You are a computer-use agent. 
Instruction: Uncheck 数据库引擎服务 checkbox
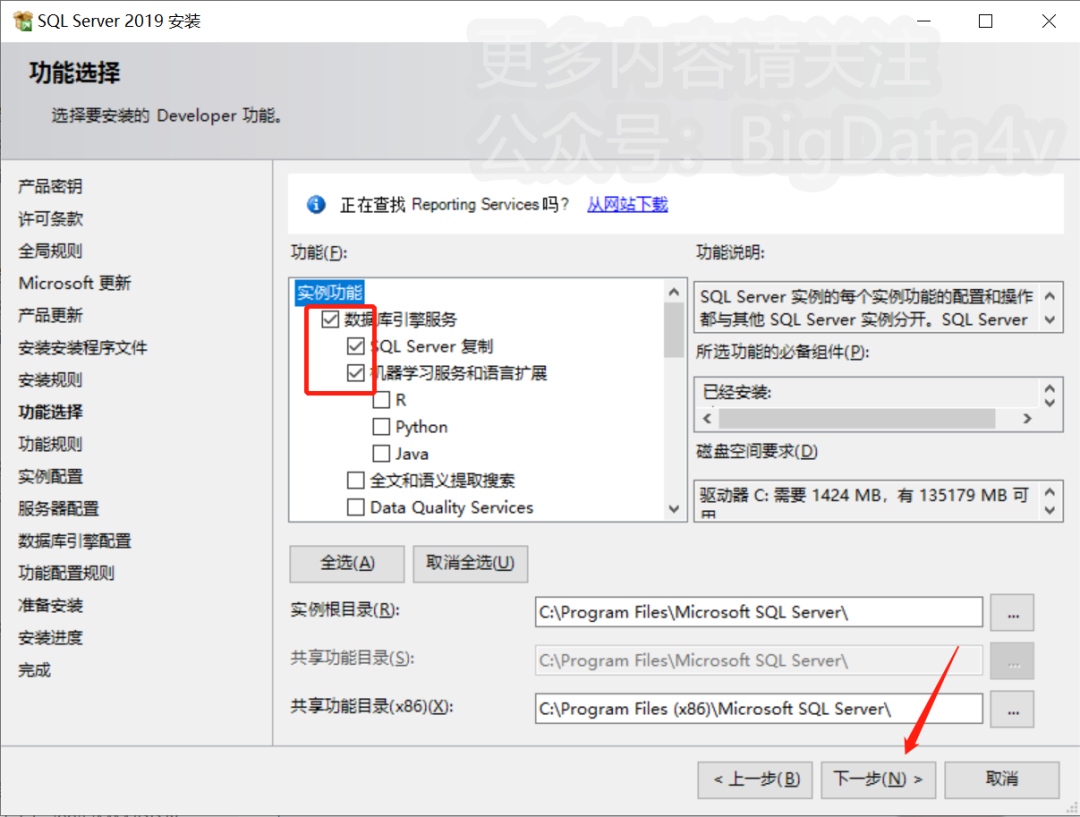pyautogui.click(x=330, y=319)
